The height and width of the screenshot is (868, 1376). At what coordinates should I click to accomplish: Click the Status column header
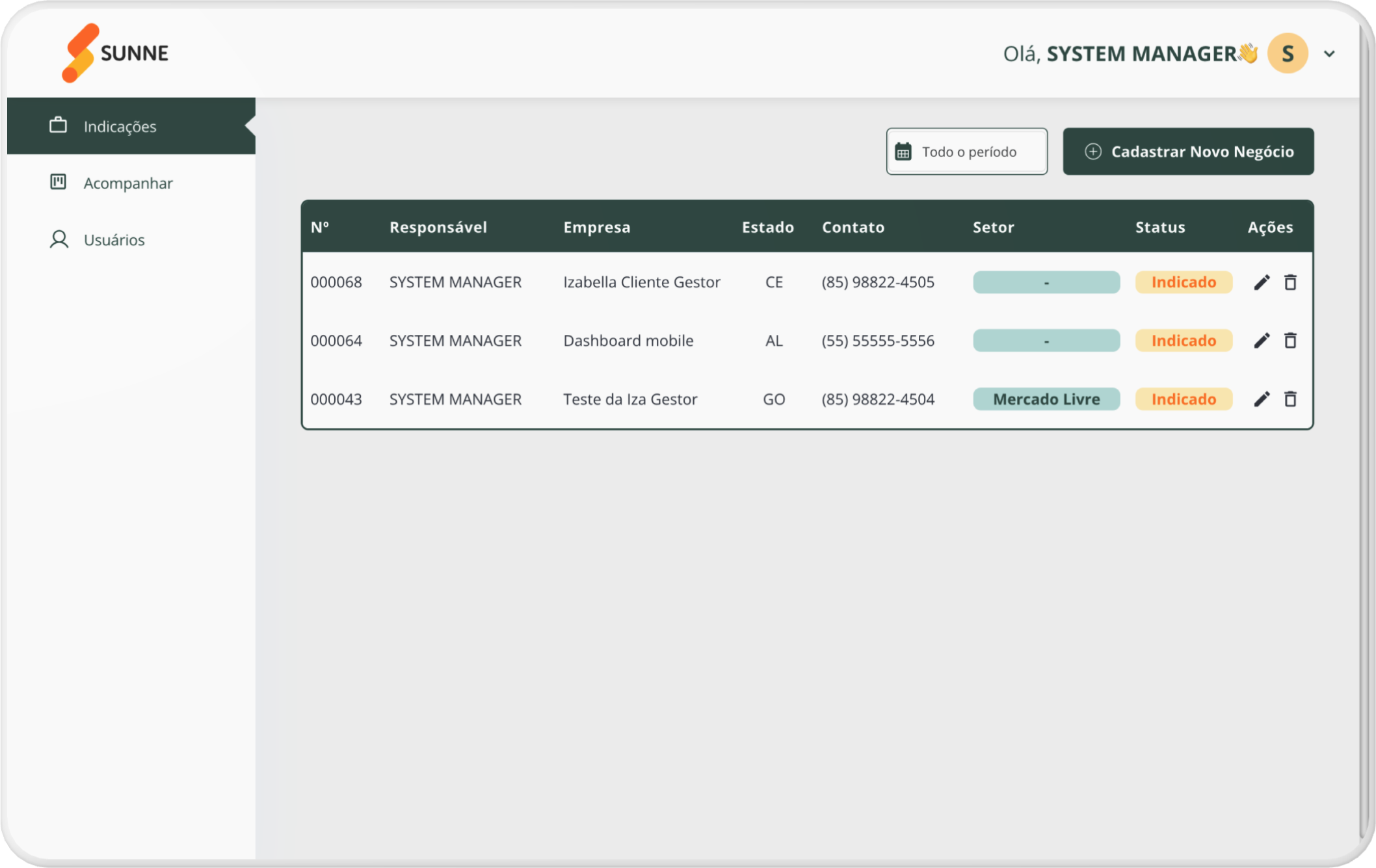pos(1161,227)
